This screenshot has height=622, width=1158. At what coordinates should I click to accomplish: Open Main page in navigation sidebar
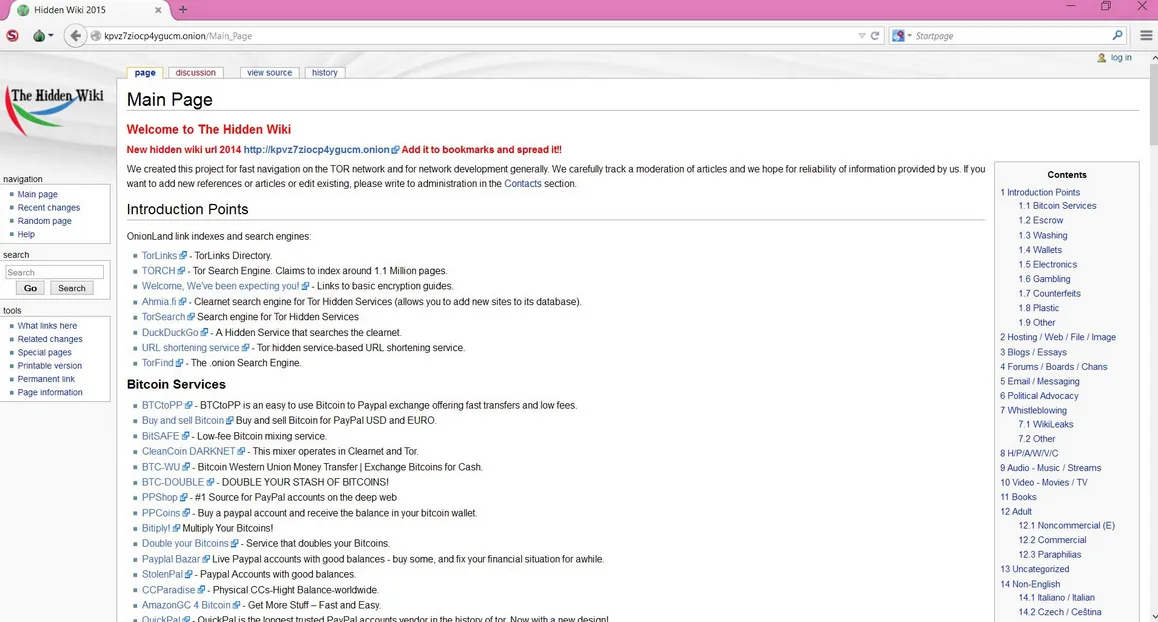pyautogui.click(x=38, y=194)
